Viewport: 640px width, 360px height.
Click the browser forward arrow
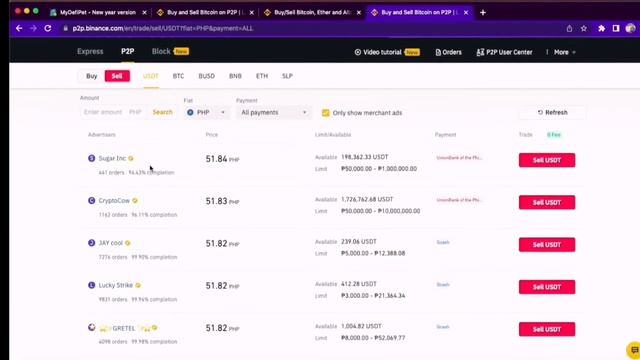click(x=33, y=28)
